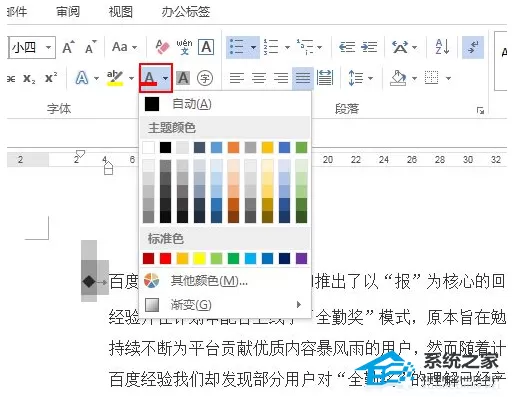Click the Enclosed Character 字 icon
Image resolution: width=516 pixels, height=397 pixels.
coord(205,78)
